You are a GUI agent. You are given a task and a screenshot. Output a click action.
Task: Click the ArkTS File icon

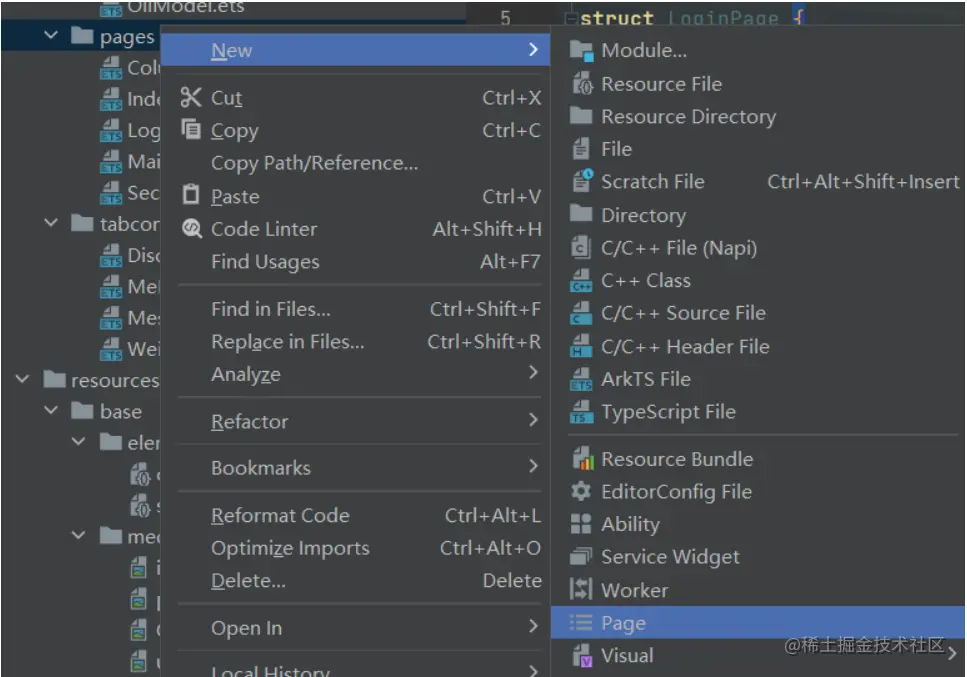tap(581, 380)
